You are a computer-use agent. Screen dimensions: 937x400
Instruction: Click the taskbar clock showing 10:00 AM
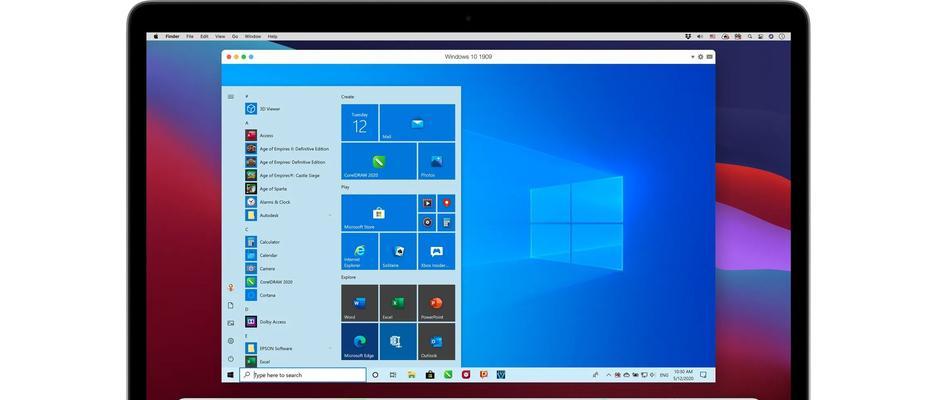tap(683, 375)
